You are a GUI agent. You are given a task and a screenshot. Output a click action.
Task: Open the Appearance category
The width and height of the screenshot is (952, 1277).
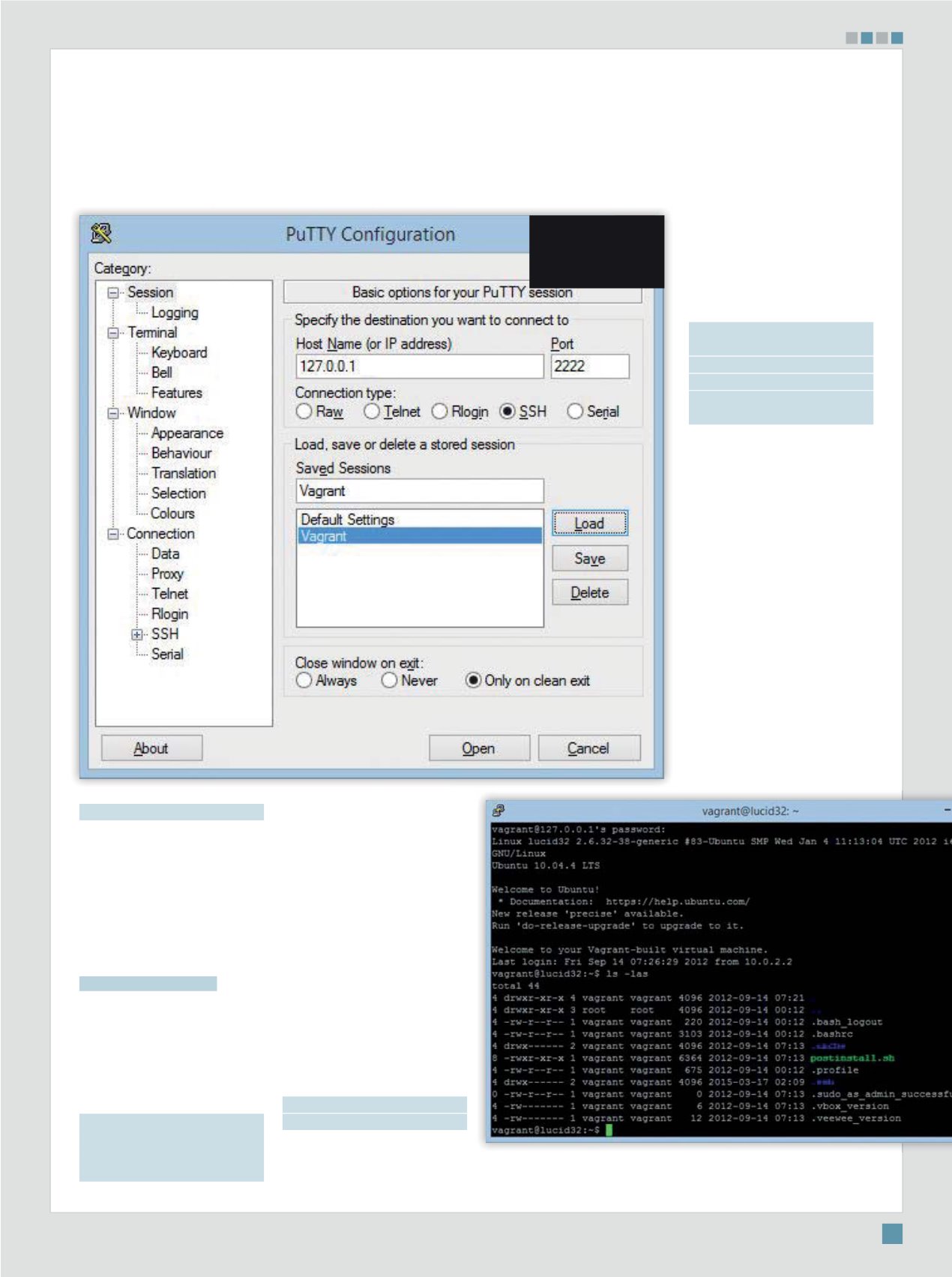[187, 433]
